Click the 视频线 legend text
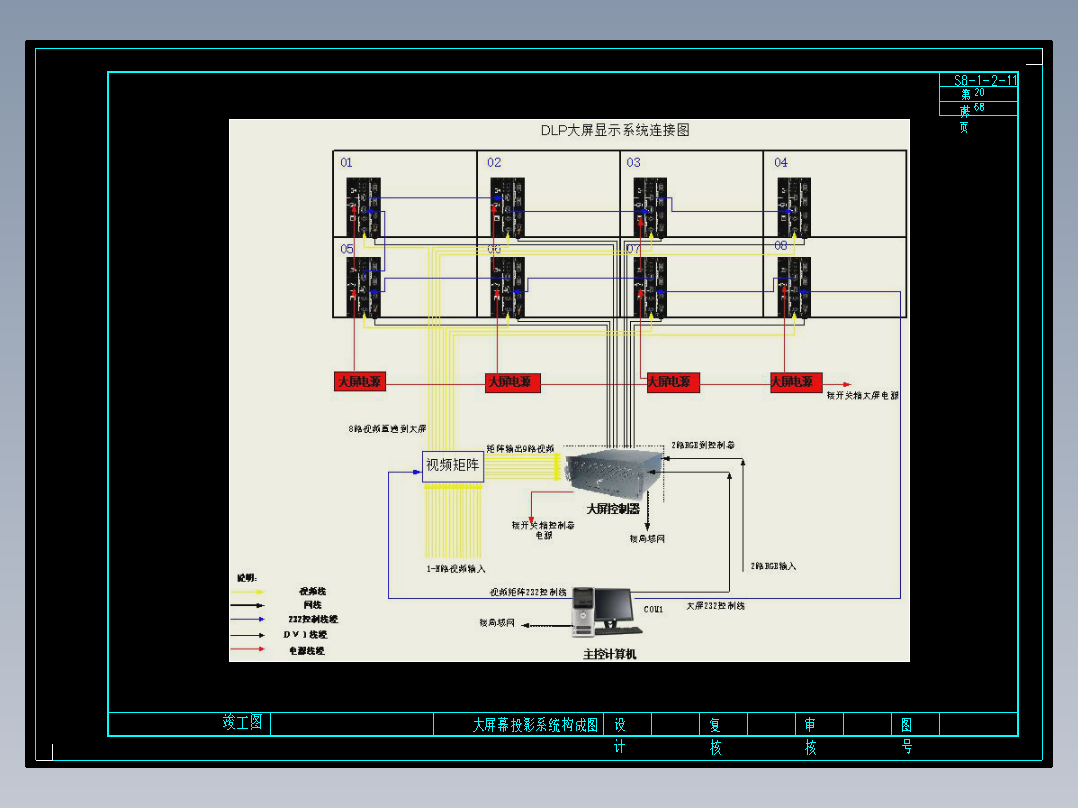This screenshot has width=1078, height=808. pyautogui.click(x=313, y=591)
